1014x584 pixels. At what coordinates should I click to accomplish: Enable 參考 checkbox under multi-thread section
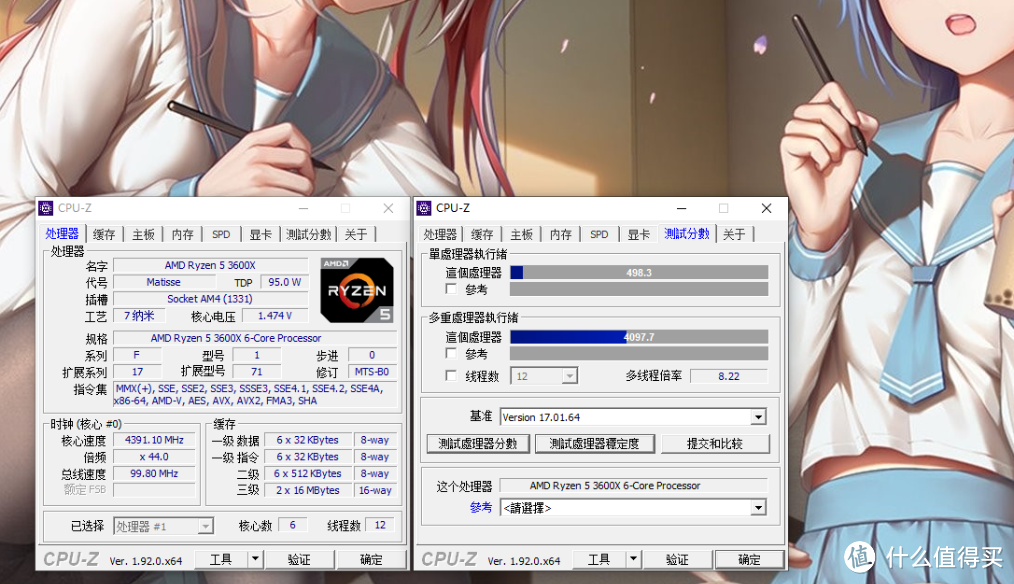(451, 354)
